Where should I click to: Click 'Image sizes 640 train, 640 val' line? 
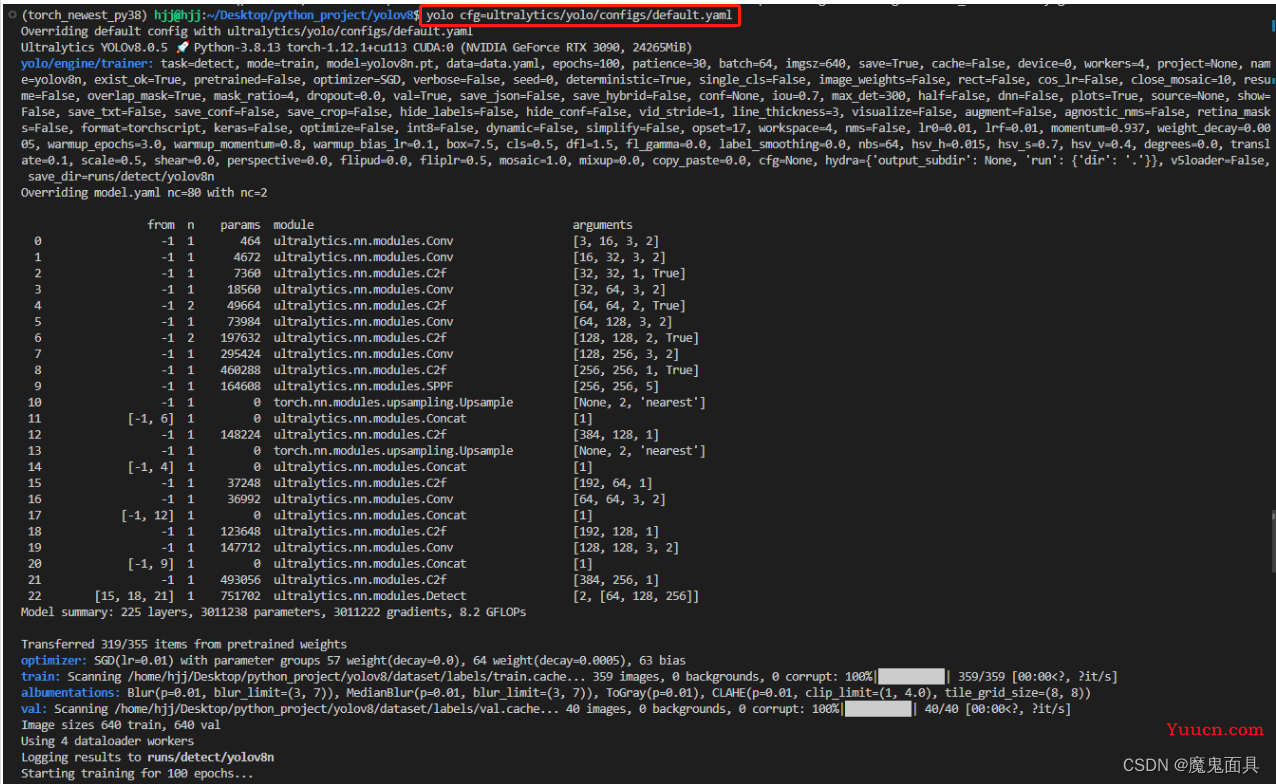pyautogui.click(x=121, y=725)
